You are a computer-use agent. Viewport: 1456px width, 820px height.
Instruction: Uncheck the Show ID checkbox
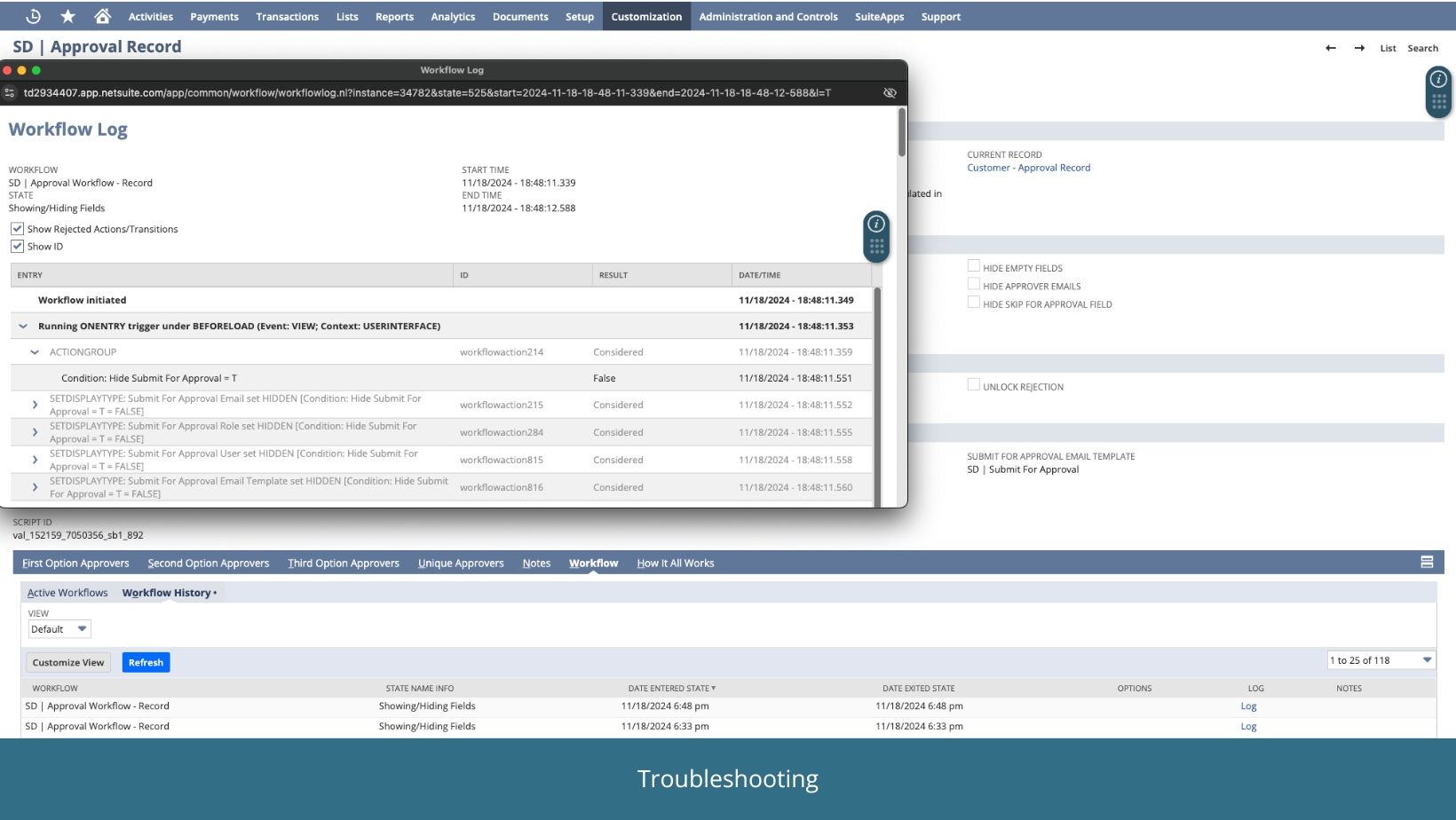tap(17, 247)
